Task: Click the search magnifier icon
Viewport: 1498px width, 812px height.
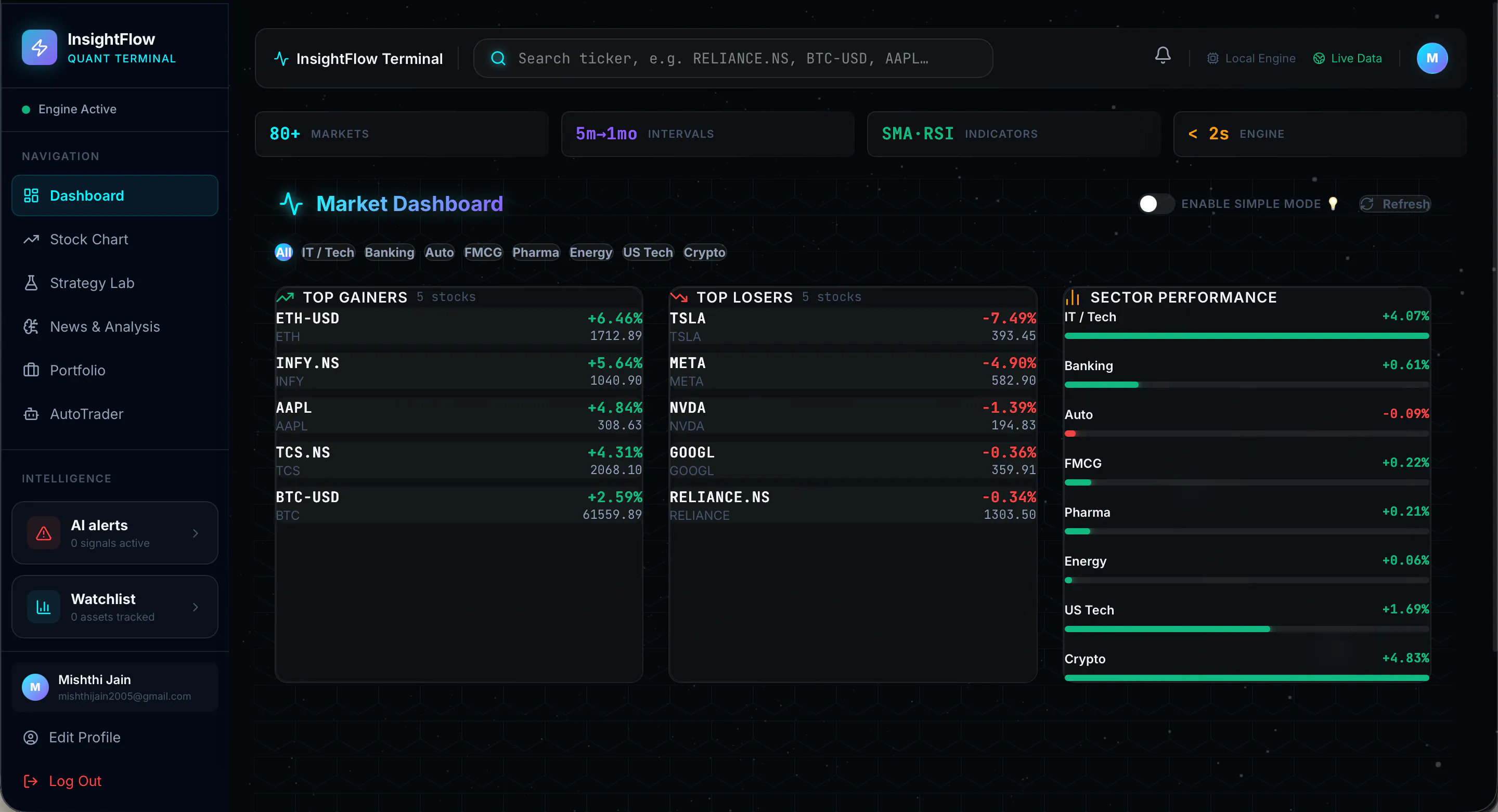Action: [498, 58]
